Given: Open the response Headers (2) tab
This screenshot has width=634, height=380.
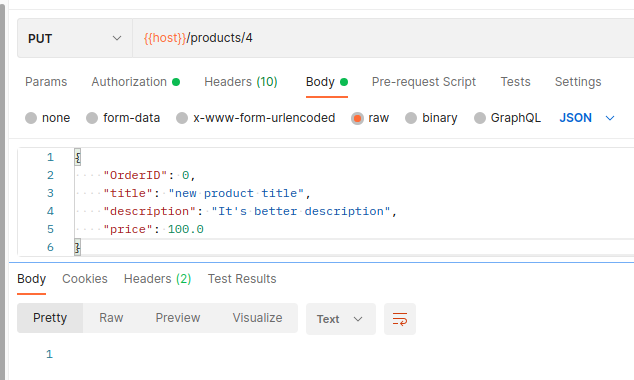Looking at the screenshot, I should pyautogui.click(x=157, y=279).
